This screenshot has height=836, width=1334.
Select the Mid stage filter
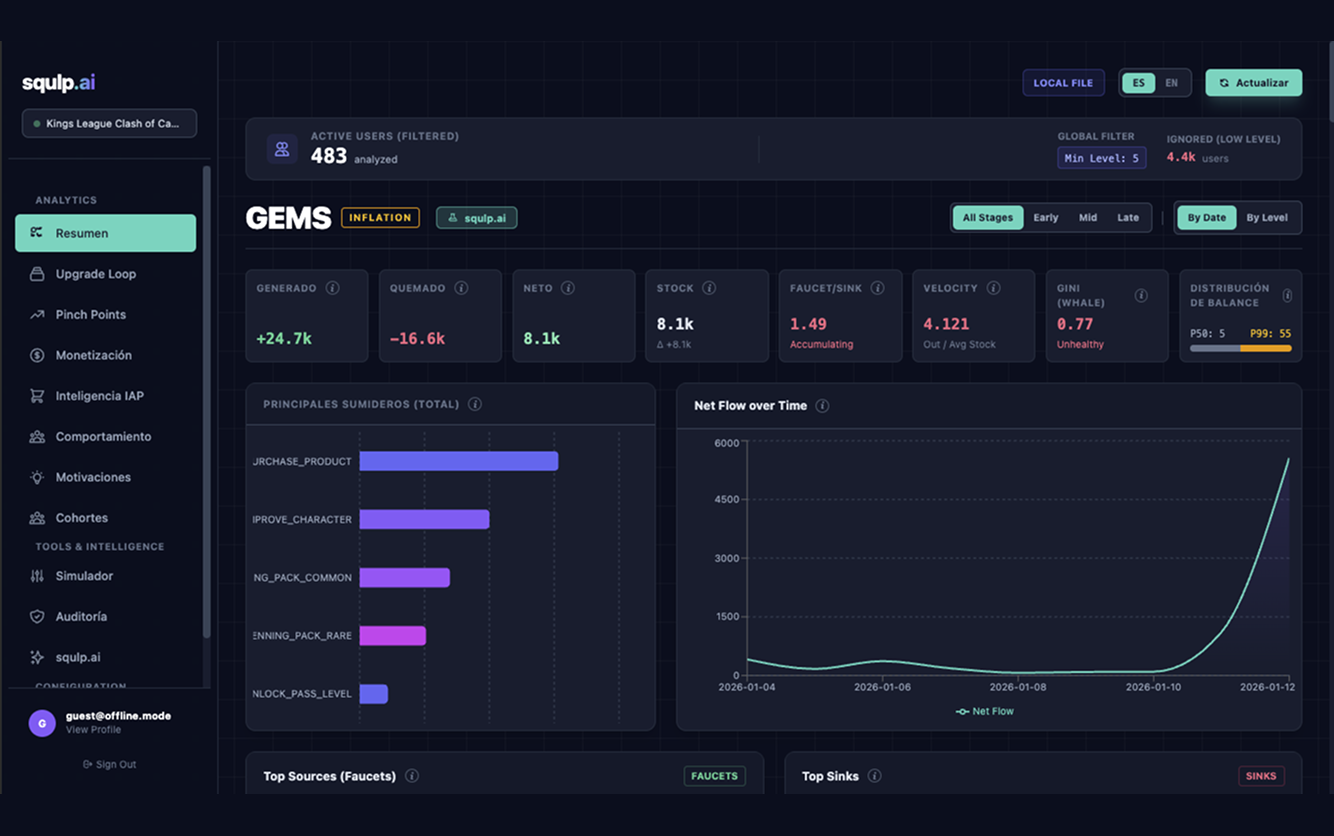coord(1088,217)
